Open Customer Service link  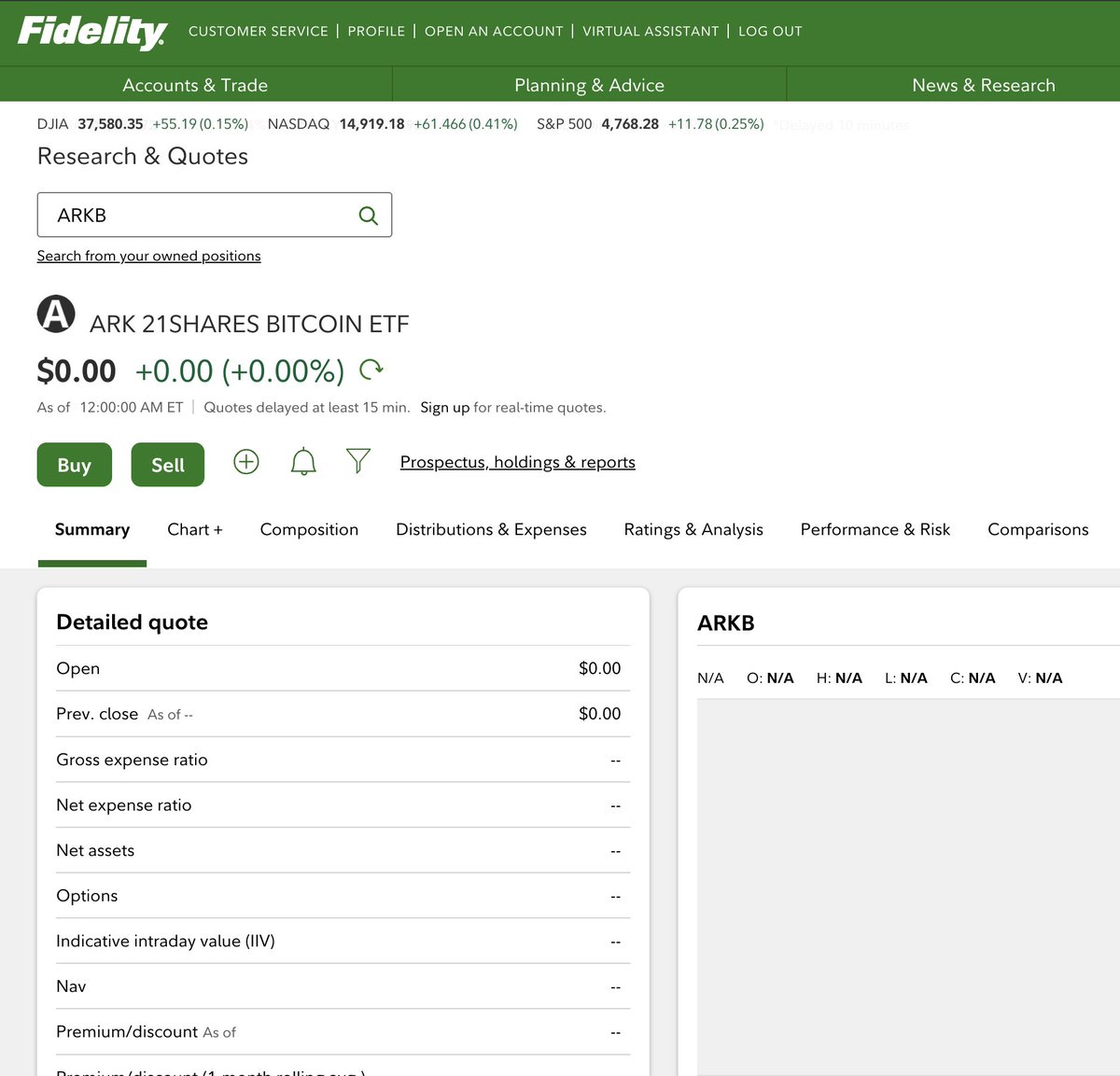click(259, 31)
